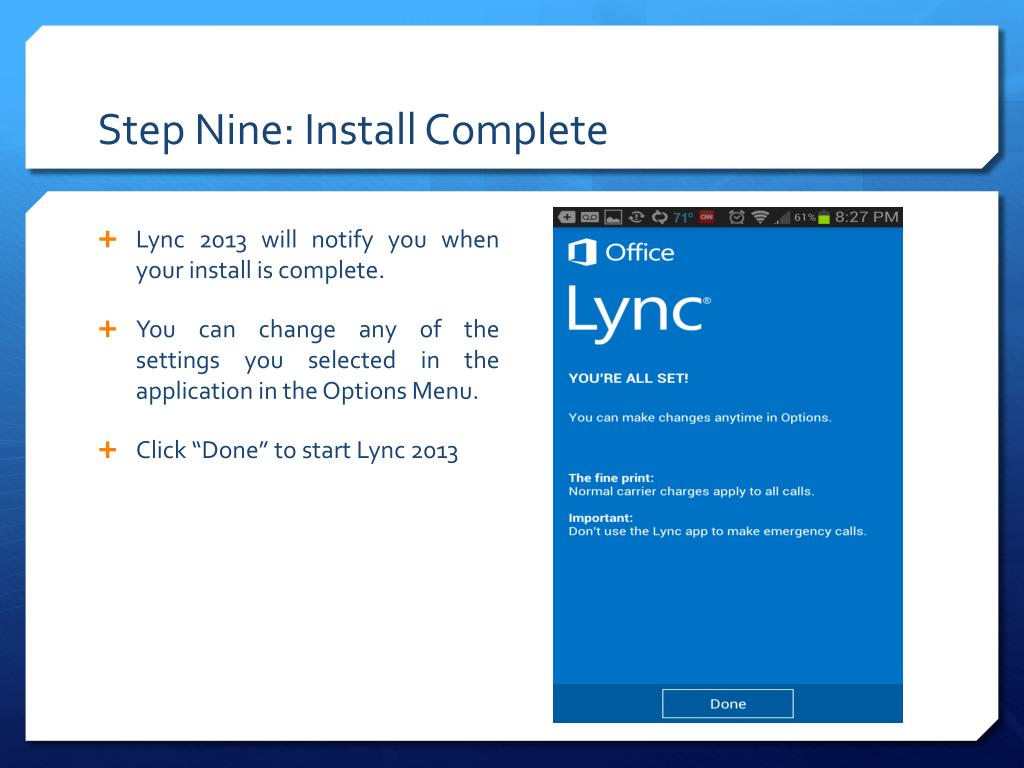Tap the green battery icon
This screenshot has width=1024, height=768.
(824, 217)
